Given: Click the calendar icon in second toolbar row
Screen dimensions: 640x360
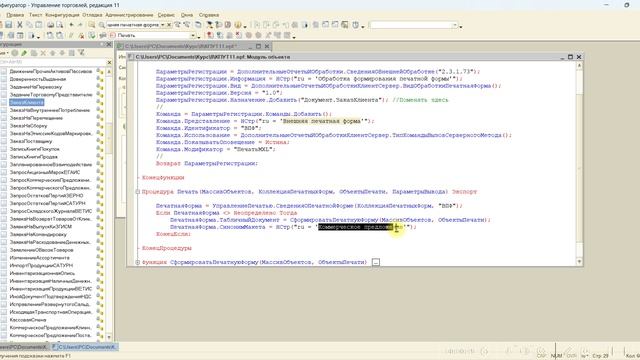Looking at the screenshot, I should pyautogui.click(x=20, y=36).
